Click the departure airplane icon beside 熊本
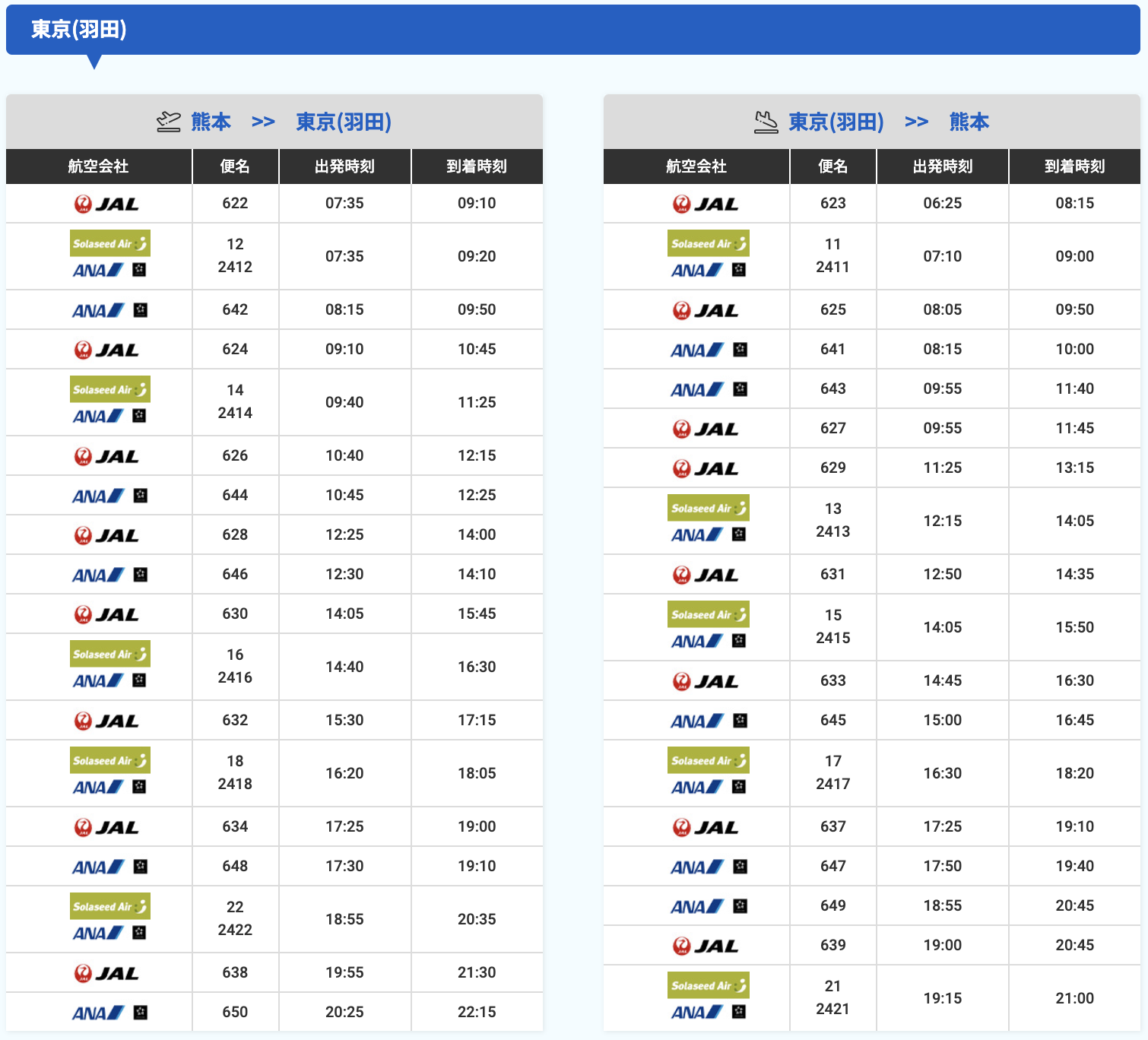The width and height of the screenshot is (1148, 1040). (169, 122)
